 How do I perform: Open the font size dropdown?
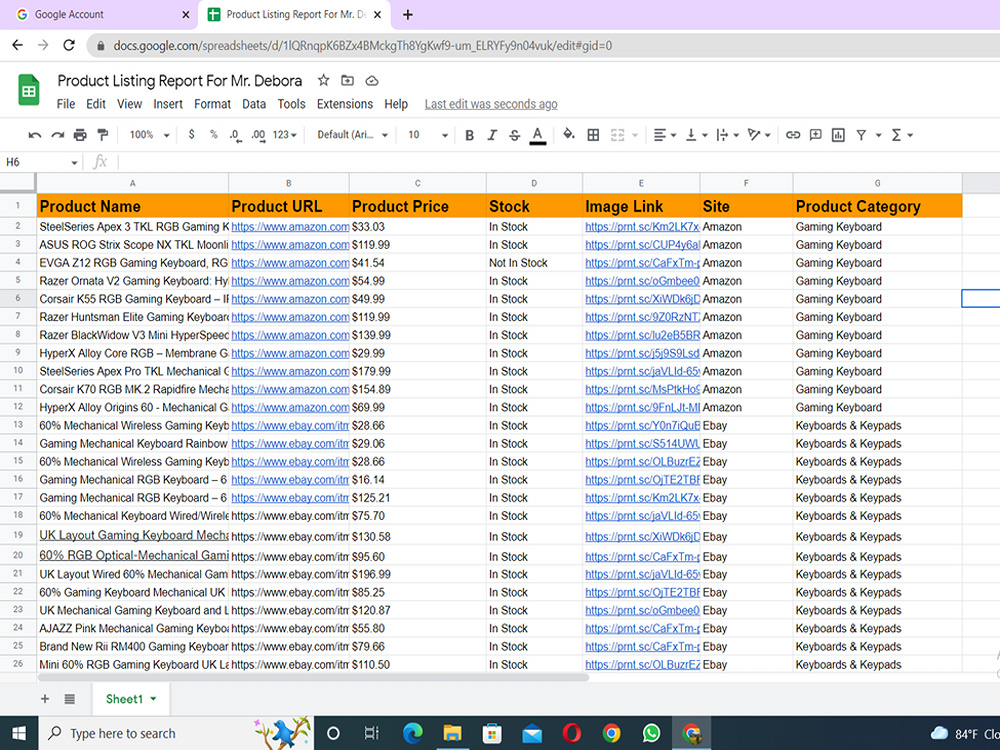click(427, 135)
